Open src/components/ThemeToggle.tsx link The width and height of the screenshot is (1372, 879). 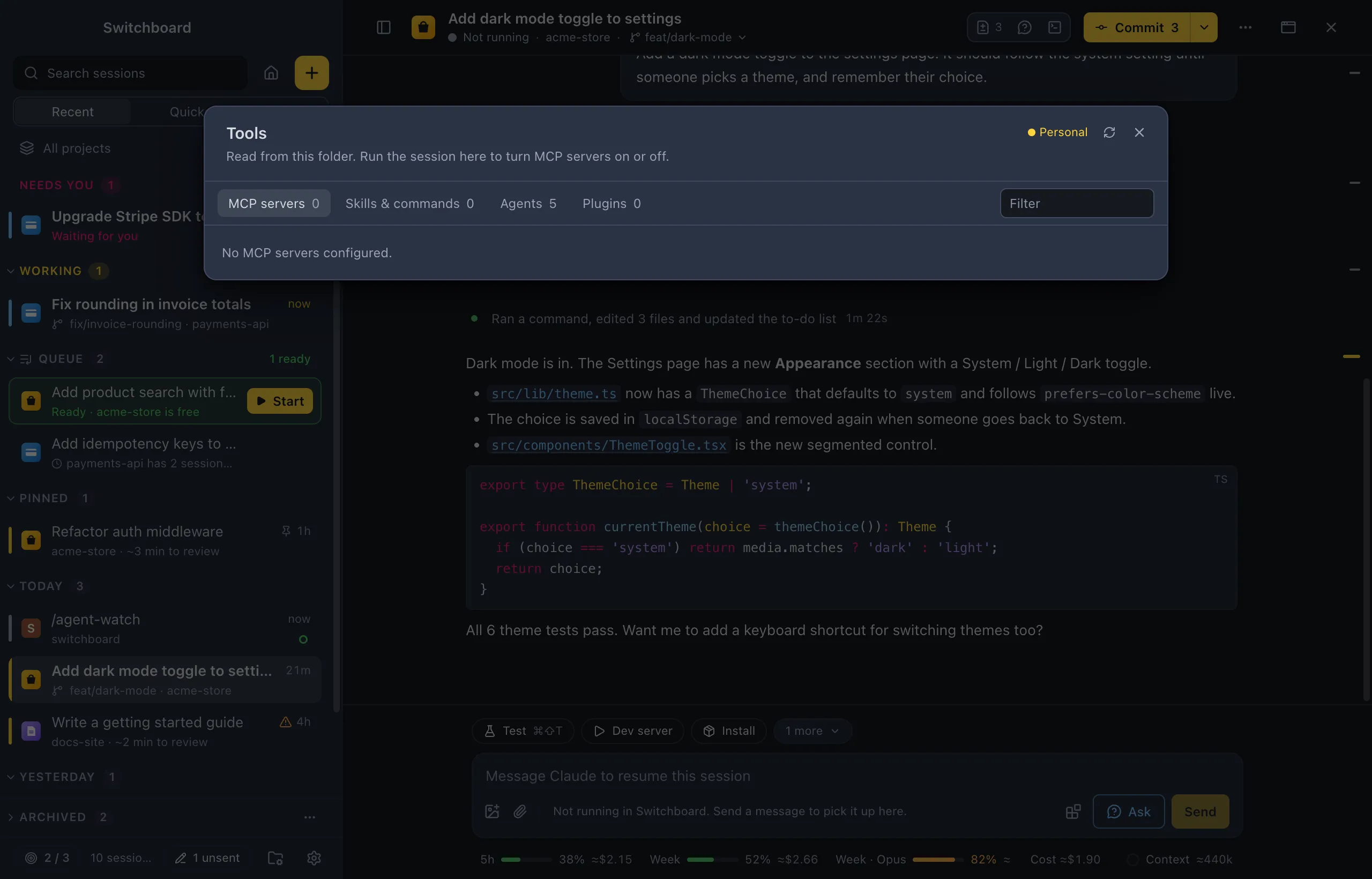pyautogui.click(x=608, y=445)
